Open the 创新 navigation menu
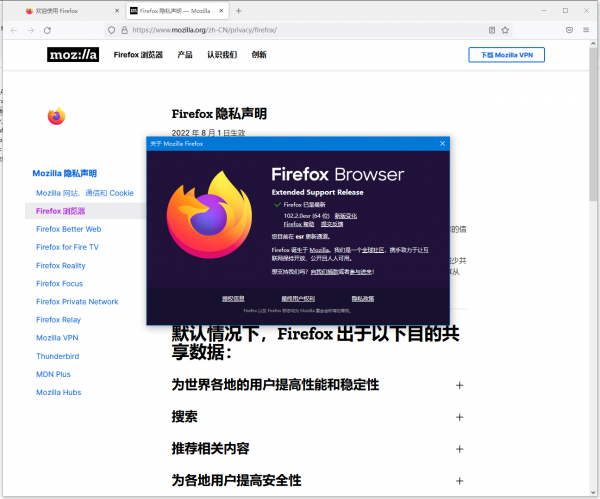Viewport: 600px width, 499px height. tap(259, 55)
